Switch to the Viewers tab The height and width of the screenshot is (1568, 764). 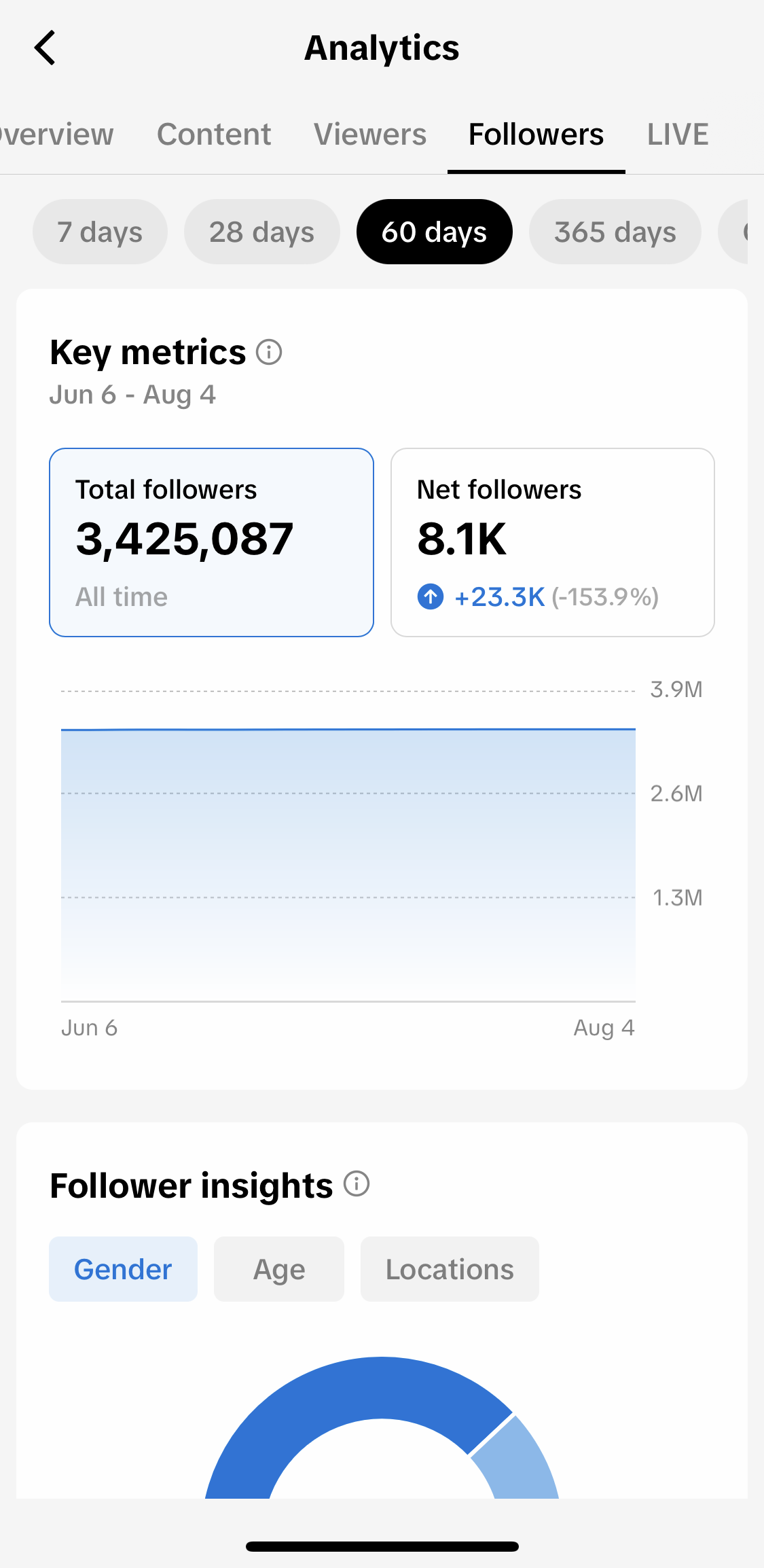pos(370,135)
